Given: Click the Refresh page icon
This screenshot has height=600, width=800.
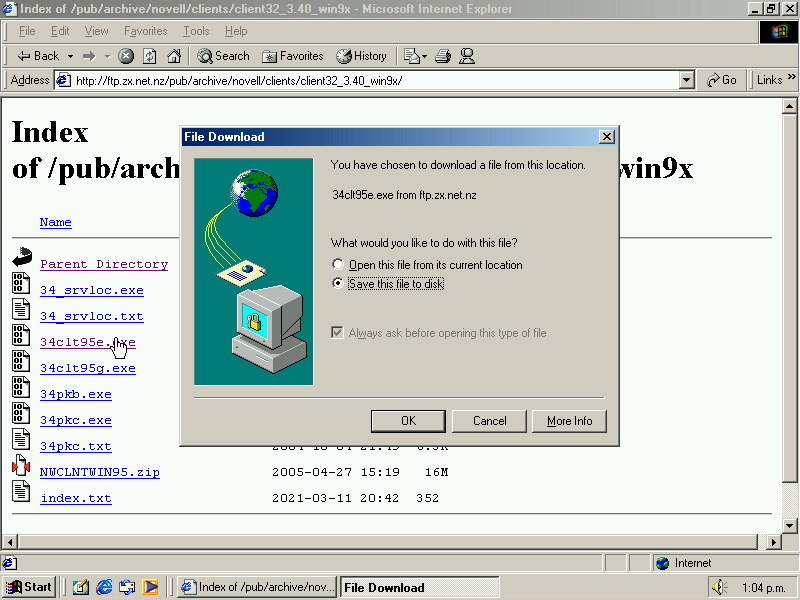Looking at the screenshot, I should (149, 56).
